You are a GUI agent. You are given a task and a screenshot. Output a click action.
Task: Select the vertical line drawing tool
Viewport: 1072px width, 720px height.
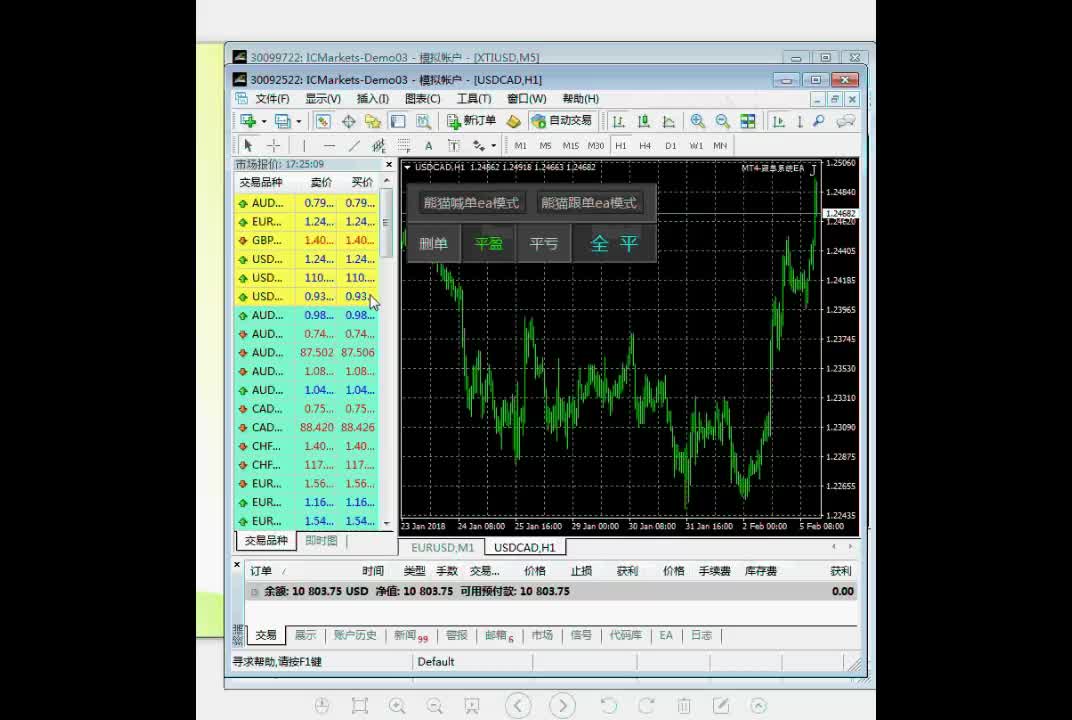pyautogui.click(x=304, y=146)
